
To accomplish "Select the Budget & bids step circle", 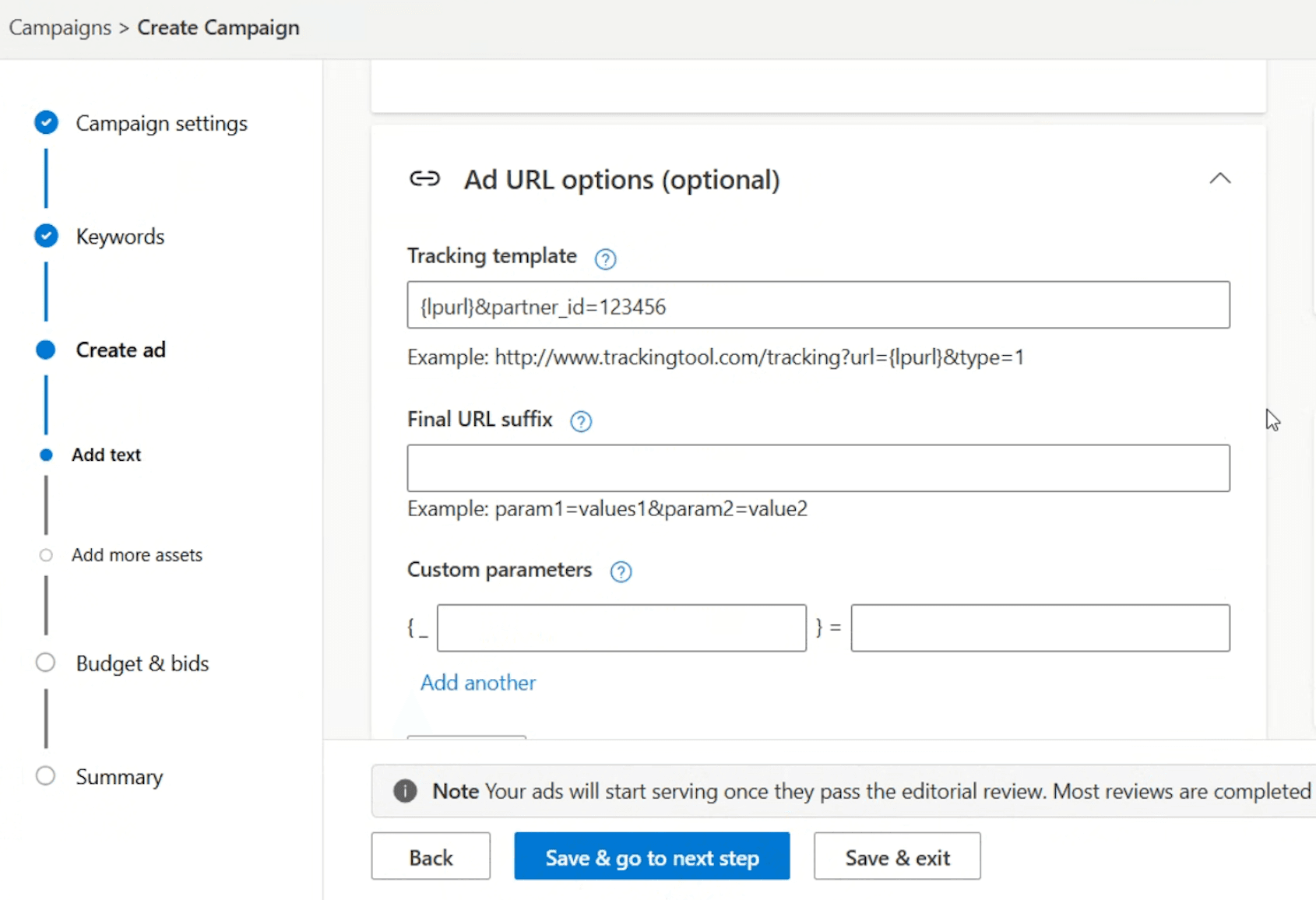I will coord(46,662).
